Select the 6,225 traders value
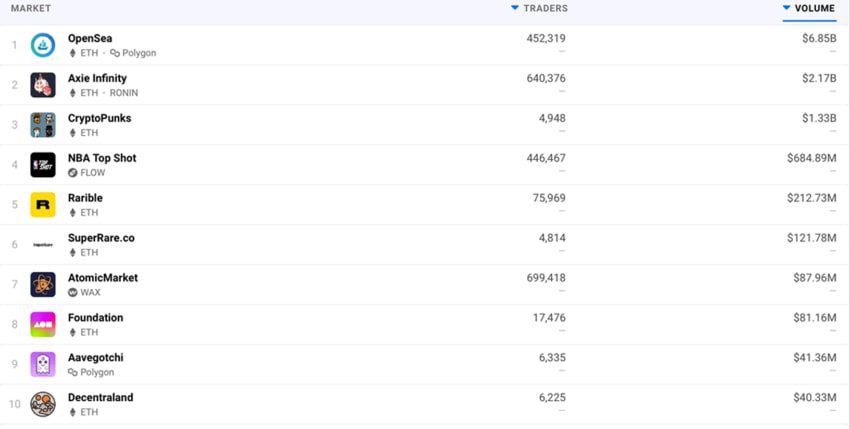This screenshot has height=429, width=850. coord(552,397)
